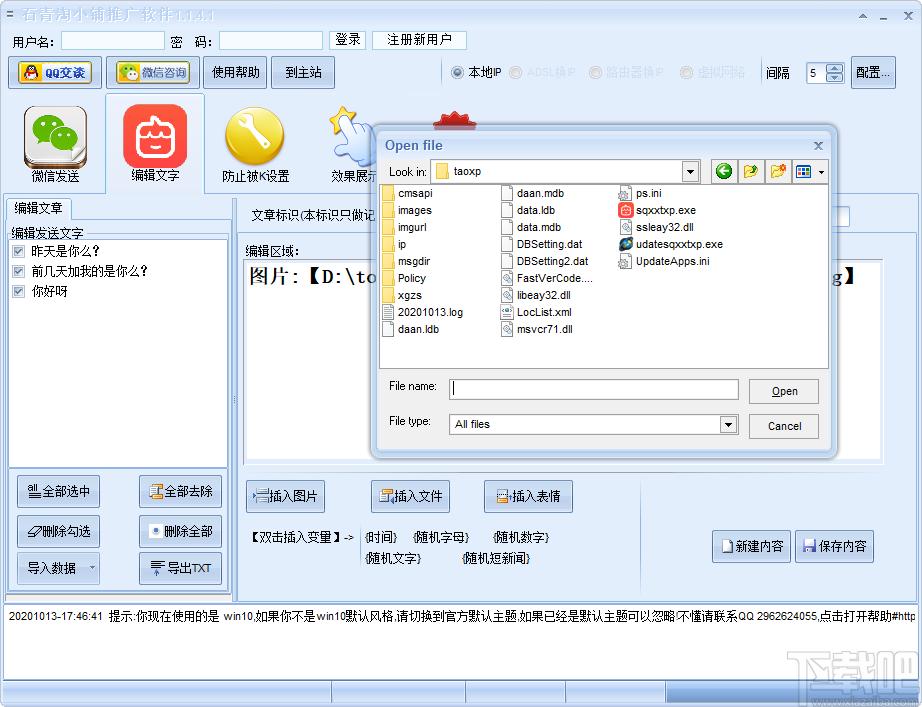Click the {随机短新闻} variable
The width and height of the screenshot is (922, 707).
(x=496, y=558)
